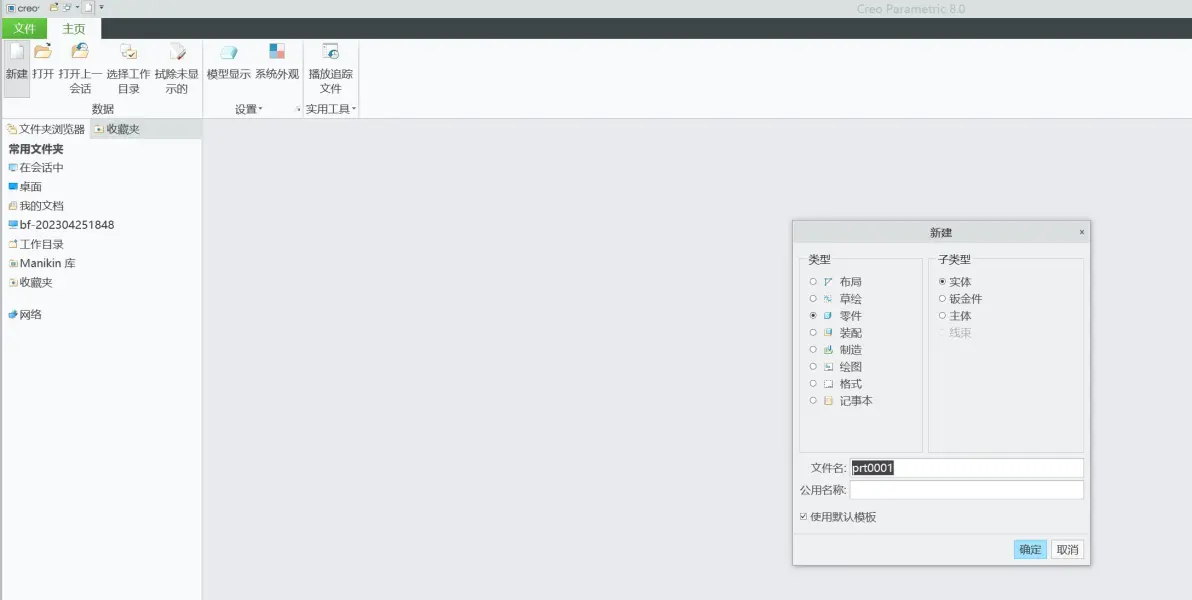The width and height of the screenshot is (1192, 600).
Task: Switch to the 收藏夹 tab
Action: (x=117, y=129)
